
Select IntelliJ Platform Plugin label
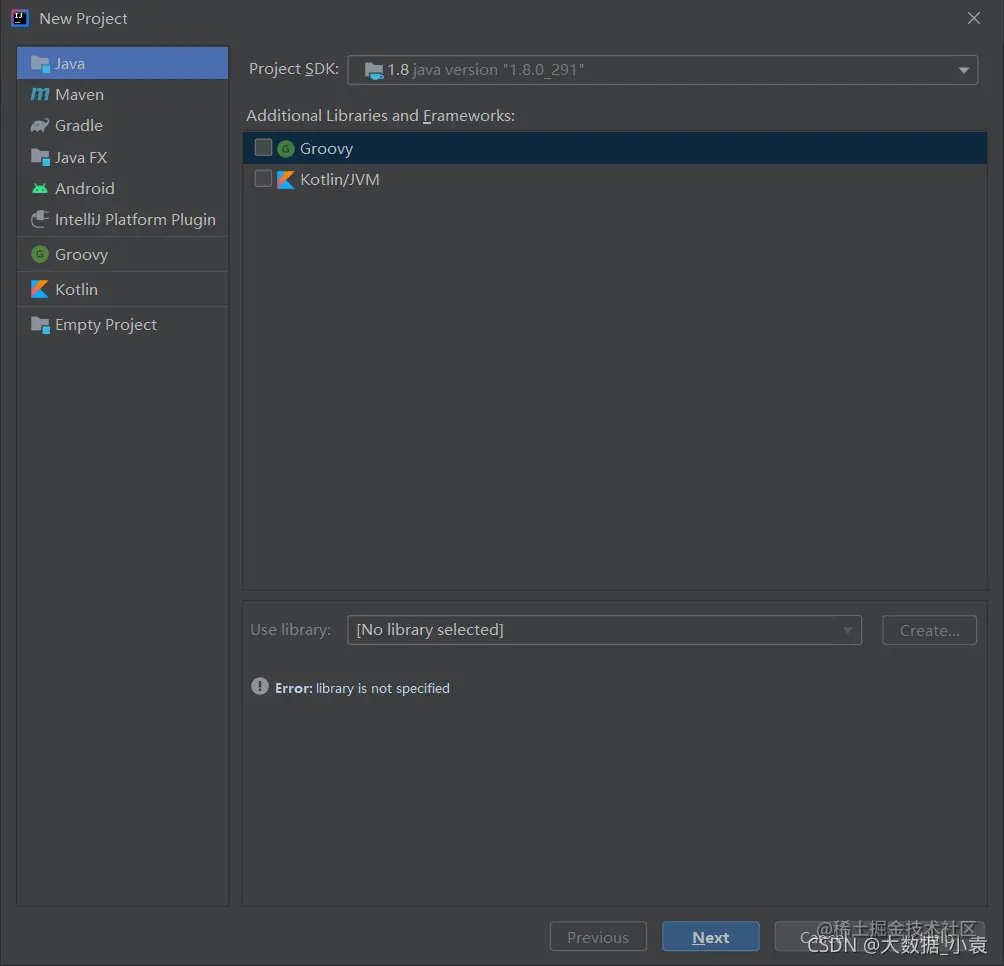click(x=135, y=220)
